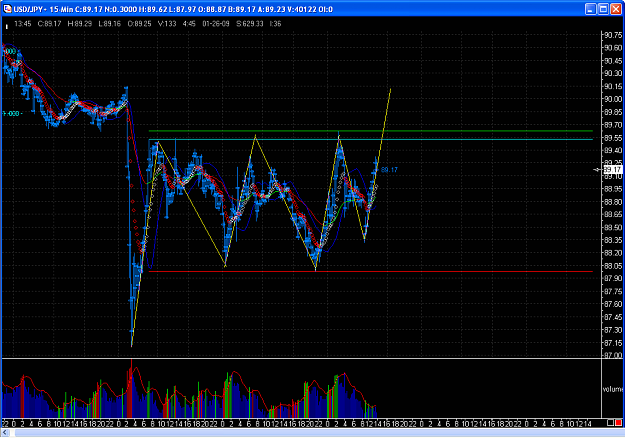
Task: Click the S:629.33 value in the info bar
Action: 250,24
